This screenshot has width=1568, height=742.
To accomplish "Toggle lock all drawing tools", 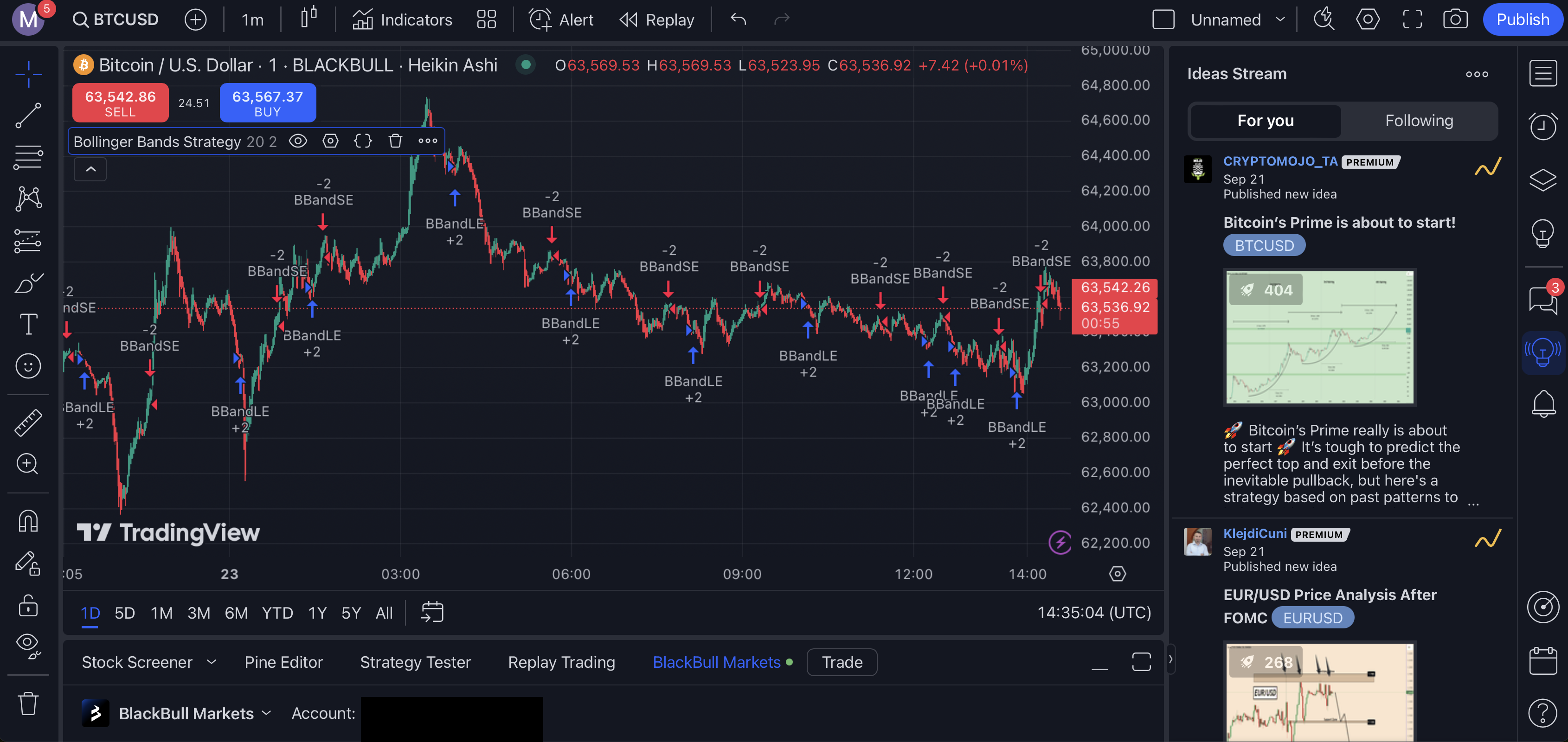I will pyautogui.click(x=28, y=605).
